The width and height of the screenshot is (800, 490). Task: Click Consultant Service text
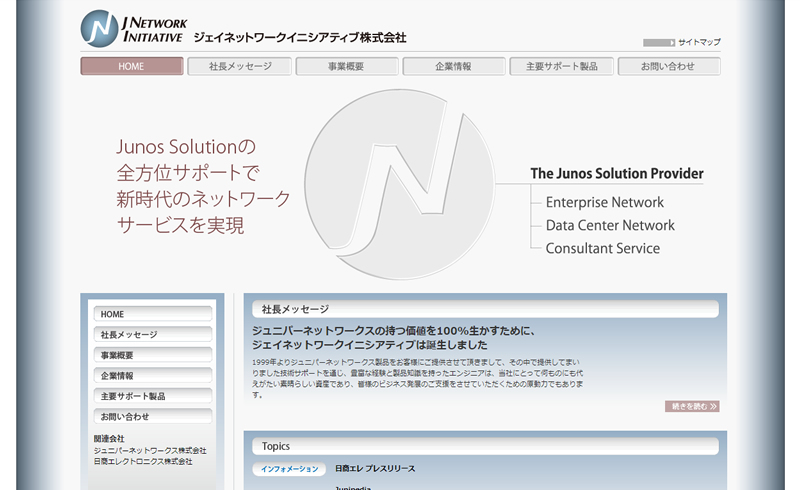[x=603, y=248]
